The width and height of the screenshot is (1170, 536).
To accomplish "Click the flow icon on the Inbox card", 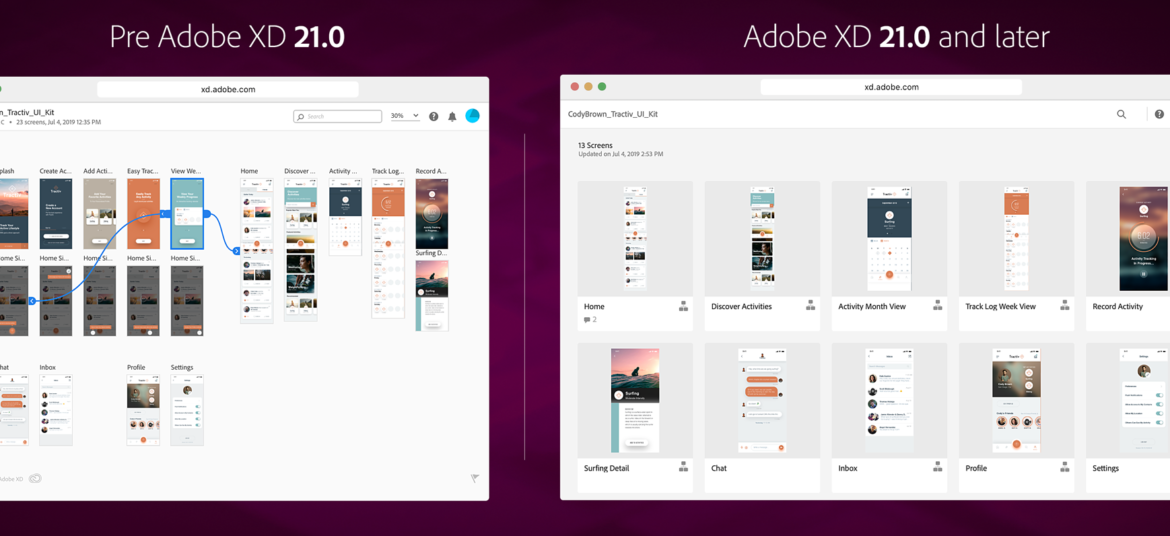I will 937,467.
